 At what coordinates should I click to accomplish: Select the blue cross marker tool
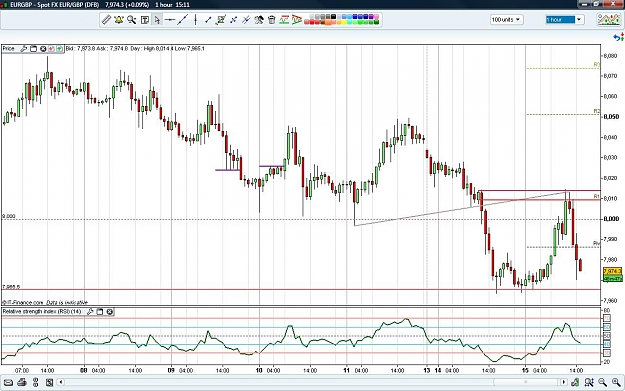[x=234, y=20]
